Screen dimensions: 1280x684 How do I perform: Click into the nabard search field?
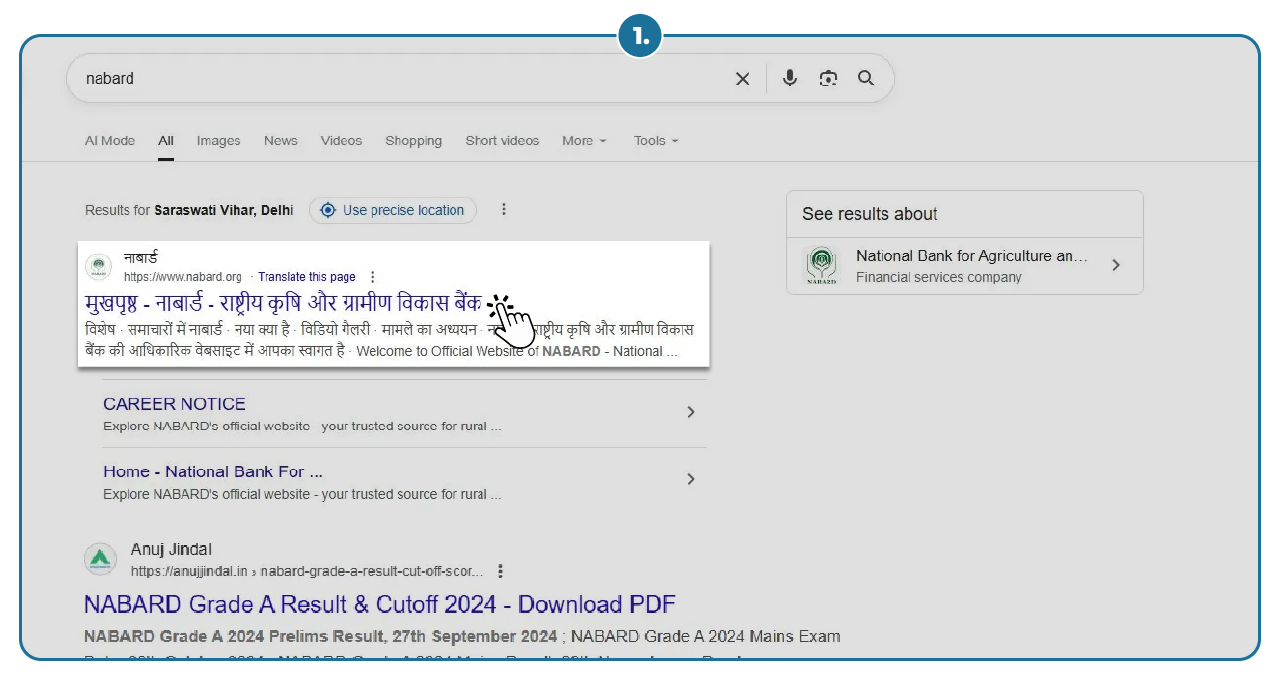pos(400,78)
